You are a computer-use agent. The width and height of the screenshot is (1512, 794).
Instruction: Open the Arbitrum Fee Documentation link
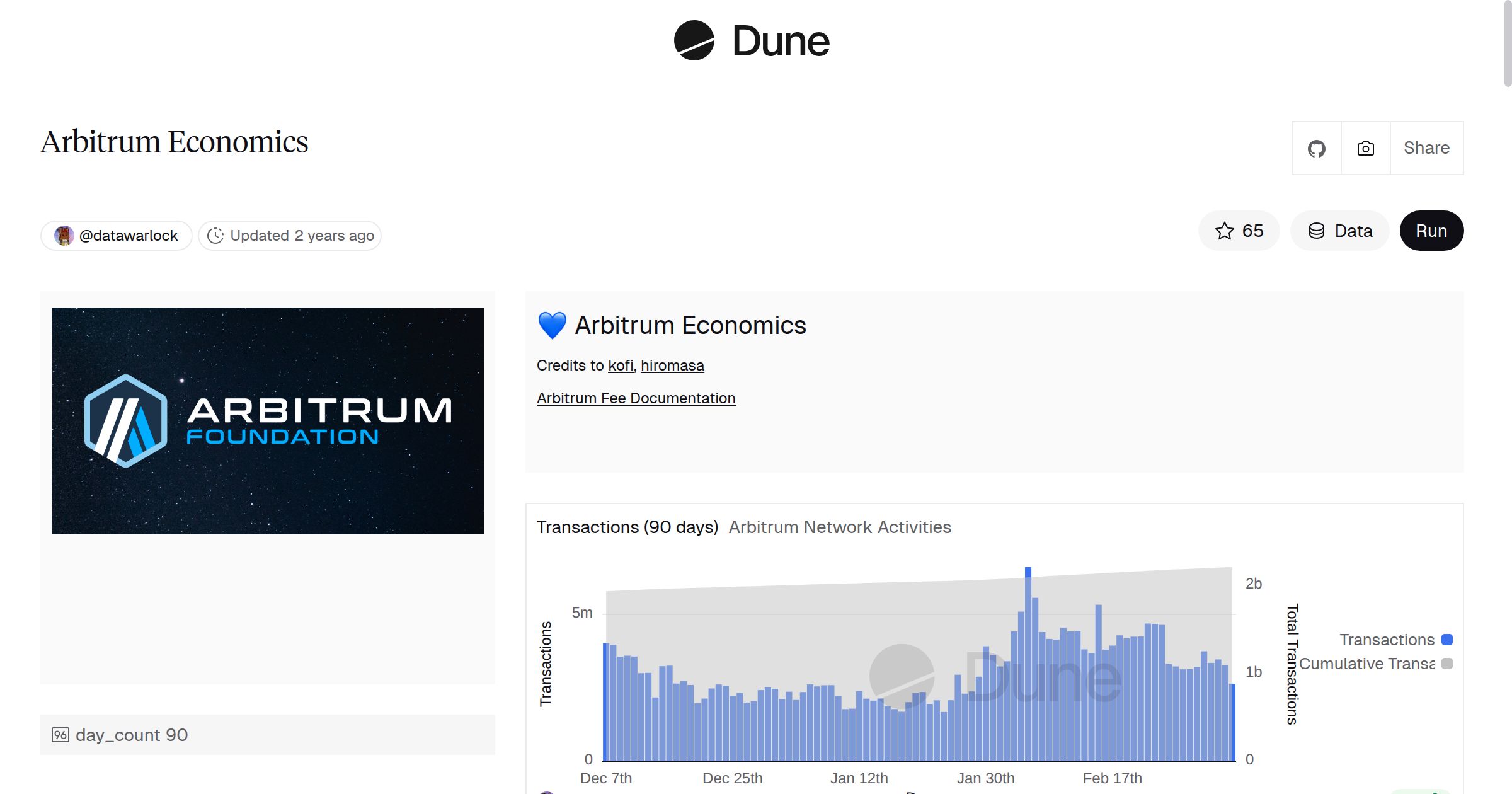click(x=636, y=398)
